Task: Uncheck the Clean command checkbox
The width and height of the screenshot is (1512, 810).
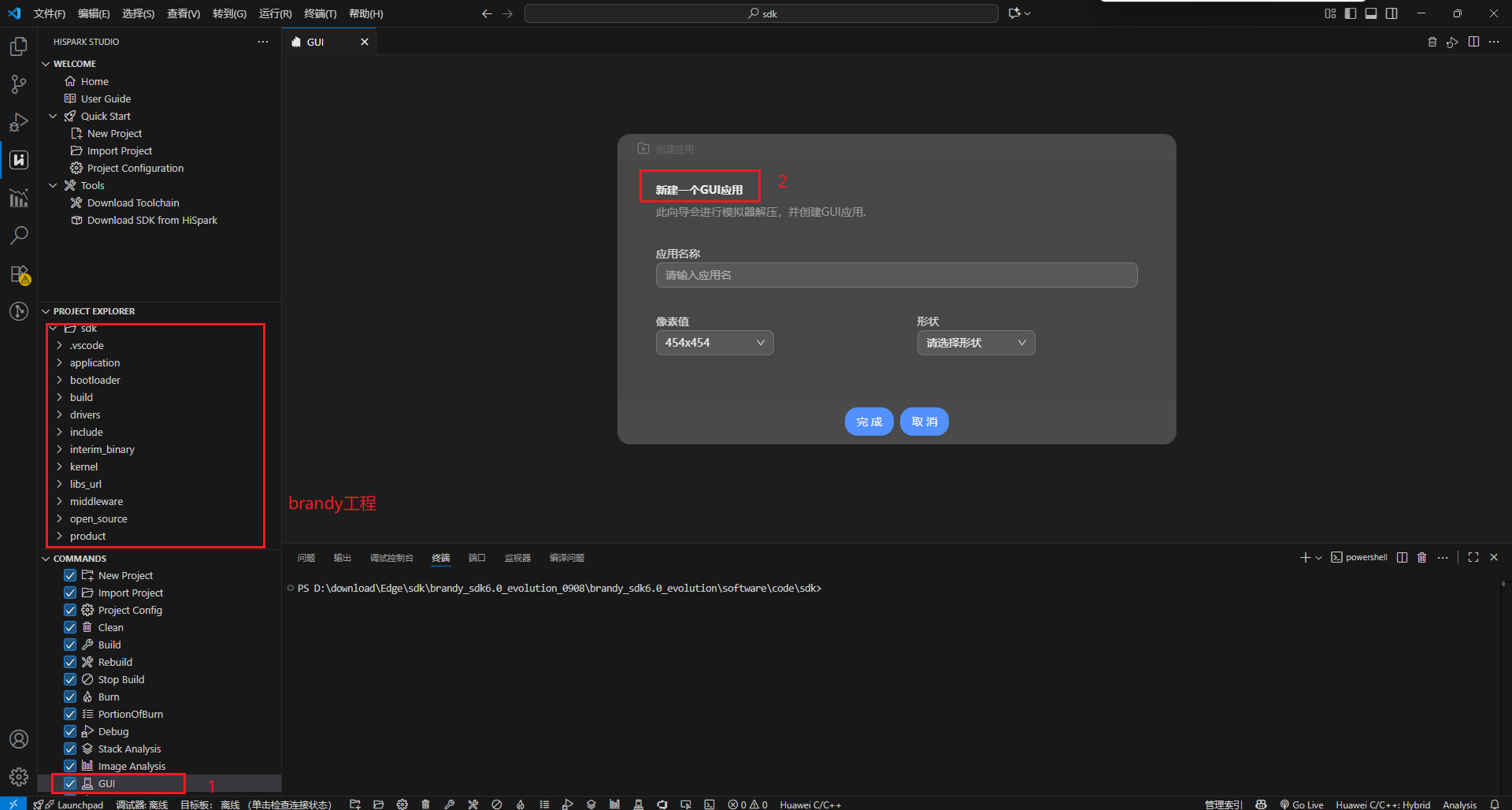Action: 70,628
